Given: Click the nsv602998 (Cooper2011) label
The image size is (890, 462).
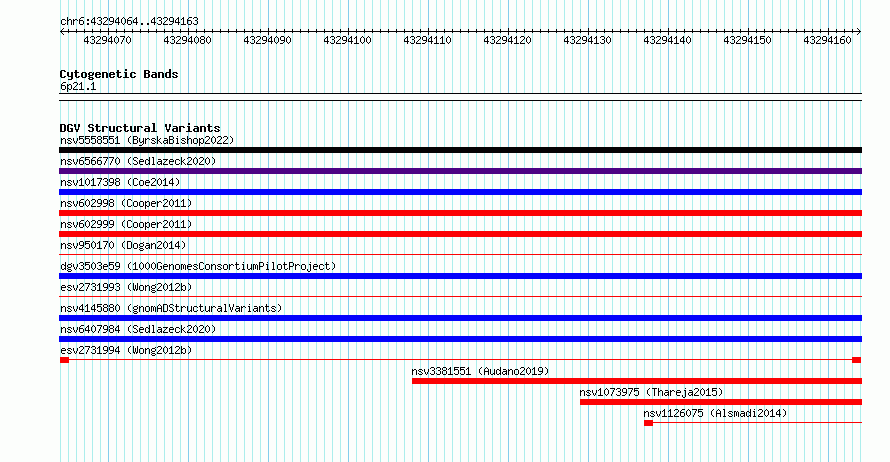Looking at the screenshot, I should 126,203.
